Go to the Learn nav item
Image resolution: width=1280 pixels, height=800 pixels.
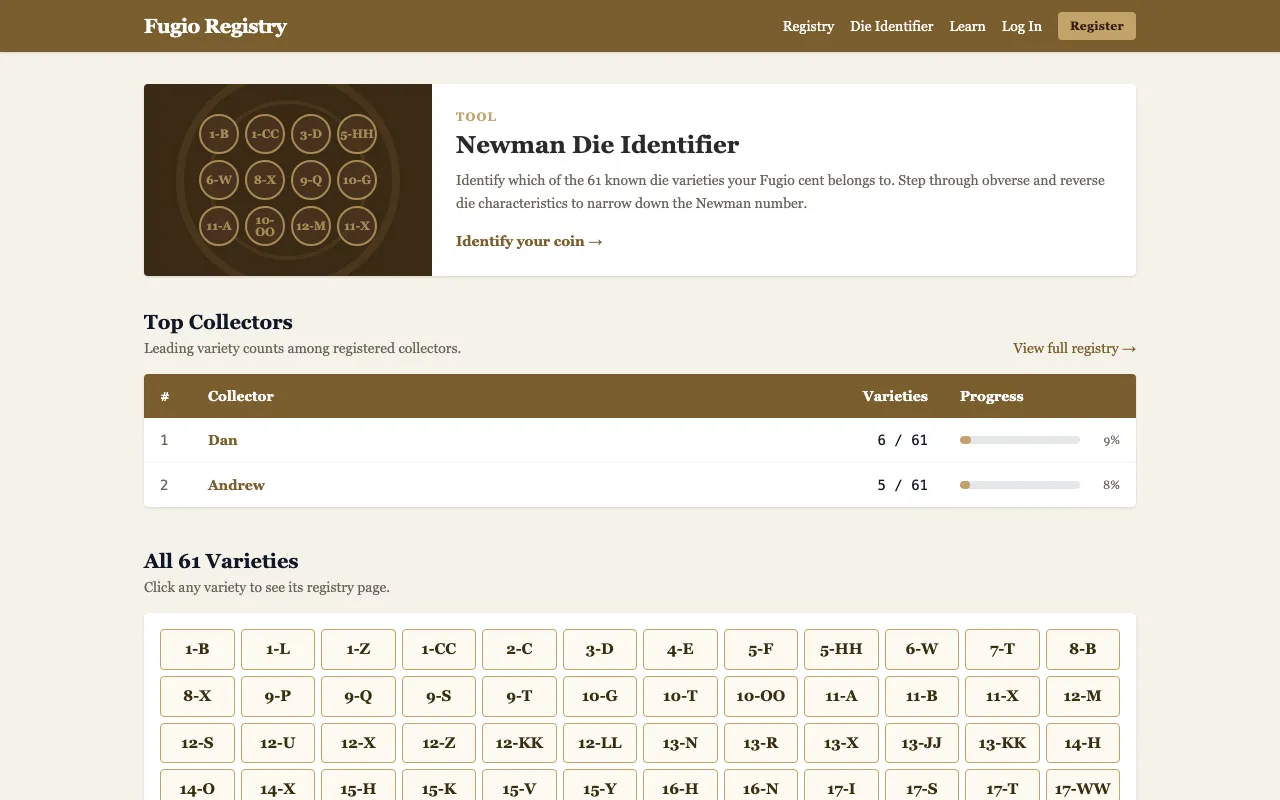967,26
